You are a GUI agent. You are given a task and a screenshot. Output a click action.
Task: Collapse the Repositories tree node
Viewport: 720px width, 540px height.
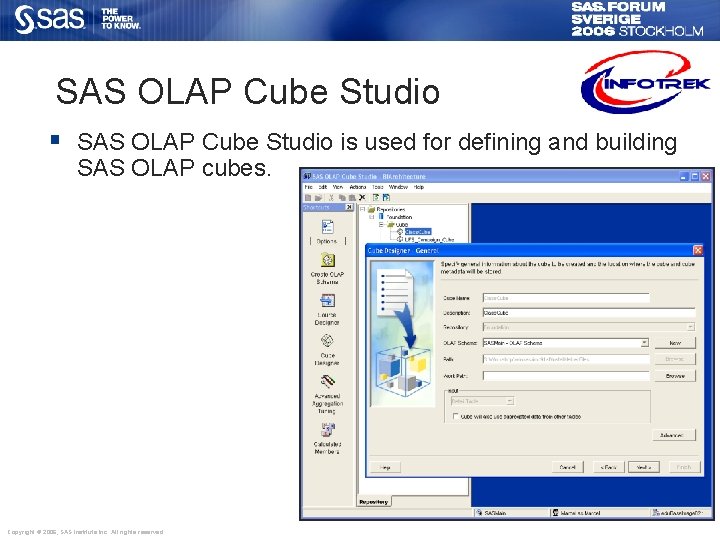point(362,209)
